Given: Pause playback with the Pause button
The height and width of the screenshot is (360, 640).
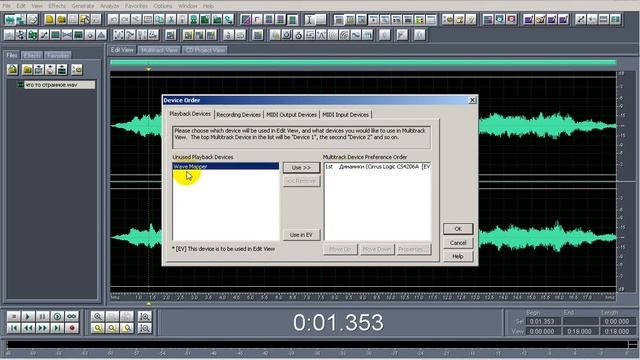Looking at the screenshot, I should coord(43,316).
